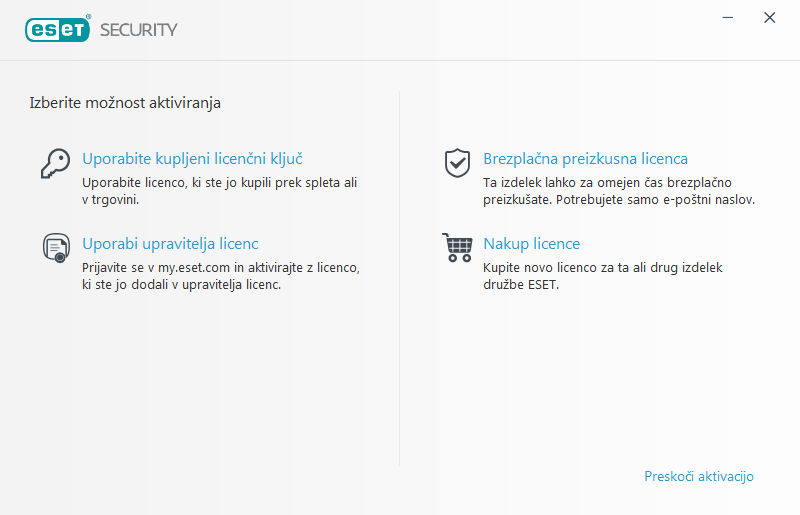Click the ESET logo in the header
800x515 pixels.
[57, 29]
